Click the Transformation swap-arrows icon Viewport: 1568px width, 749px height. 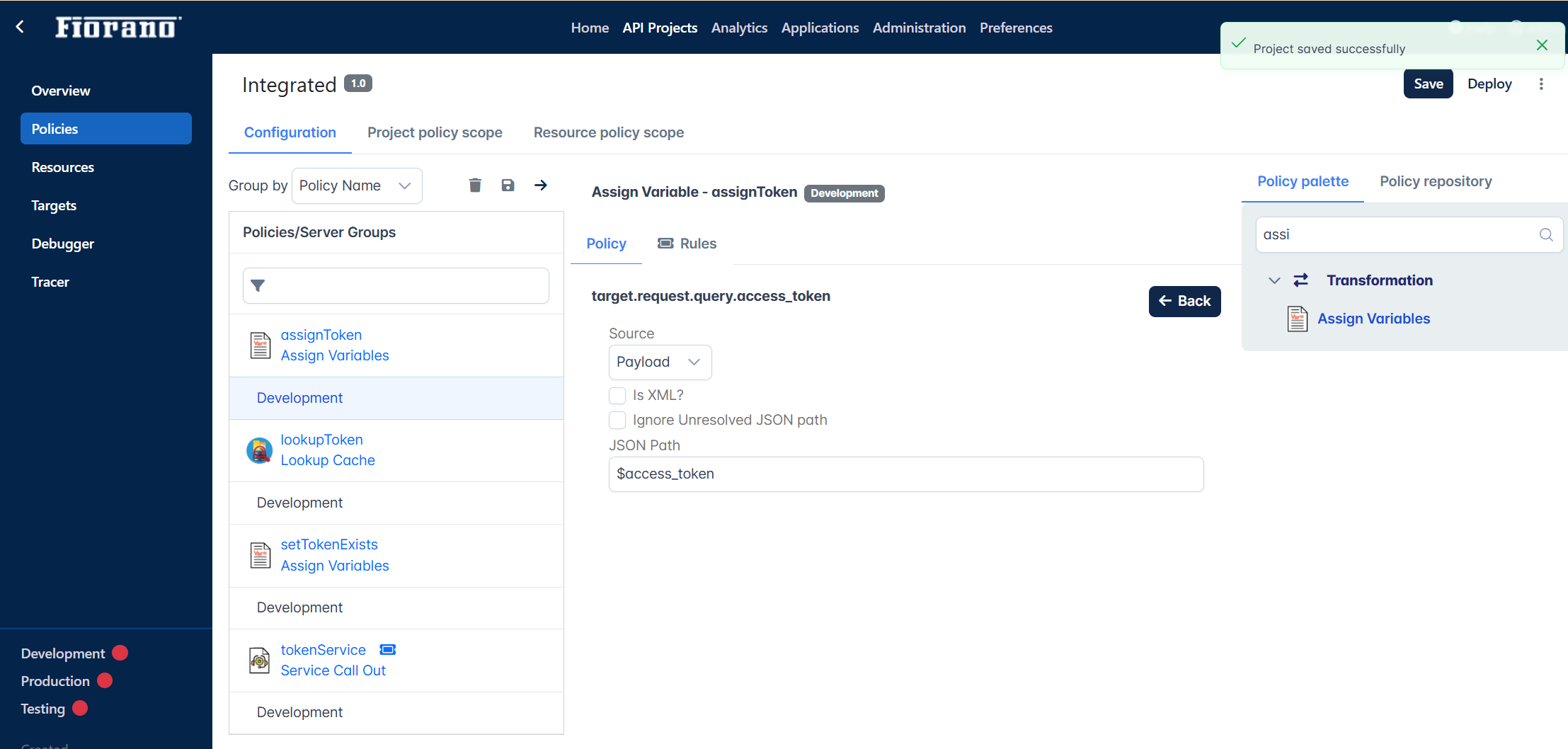[1301, 280]
